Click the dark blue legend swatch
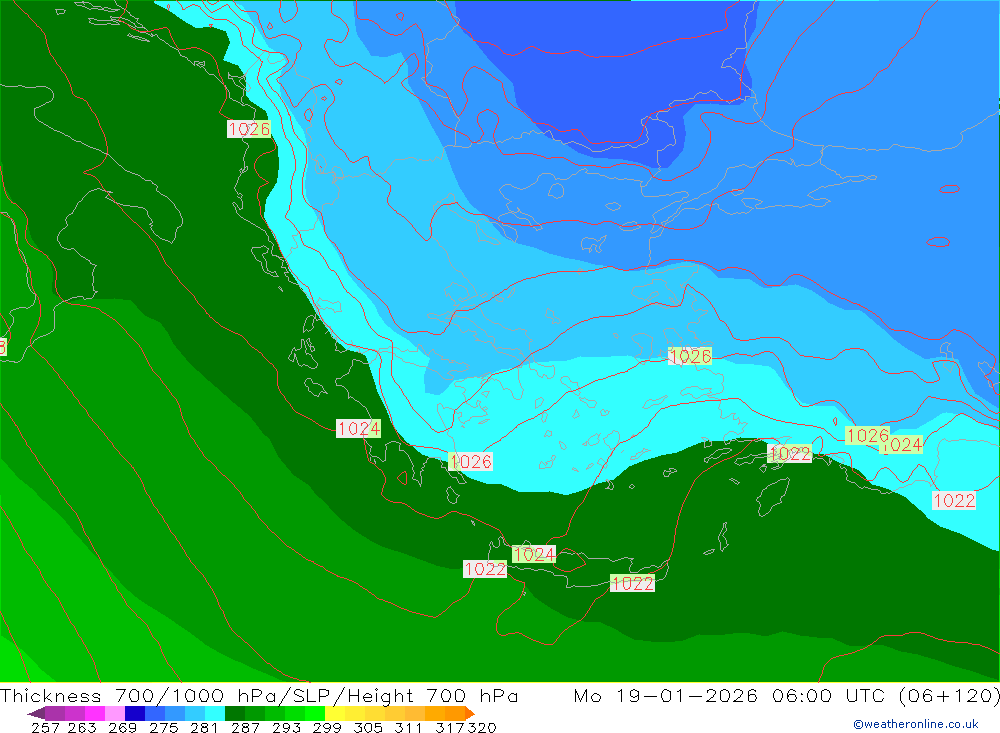 click(x=135, y=713)
